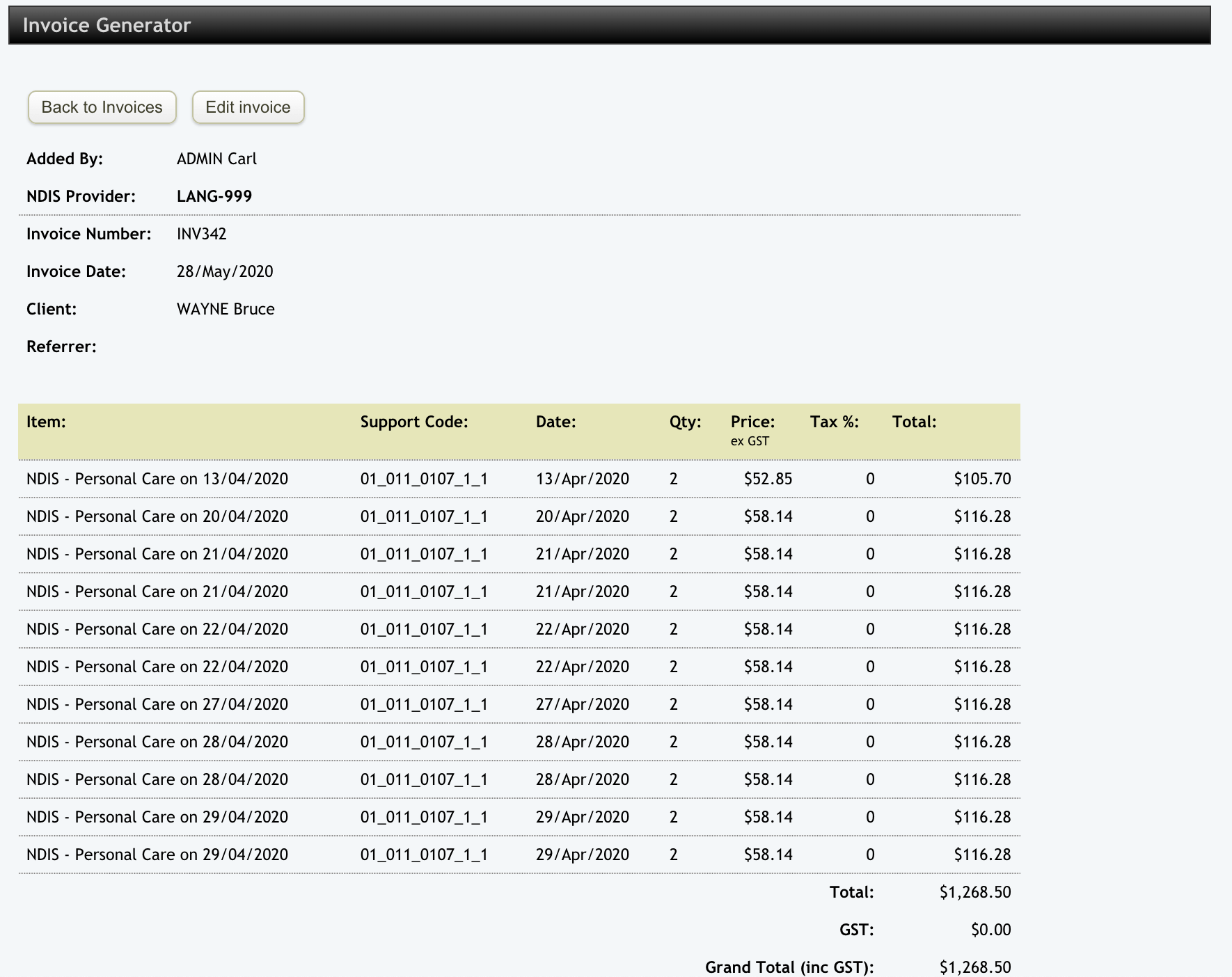The image size is (1232, 977).
Task: Click the Date column header
Action: (x=555, y=421)
